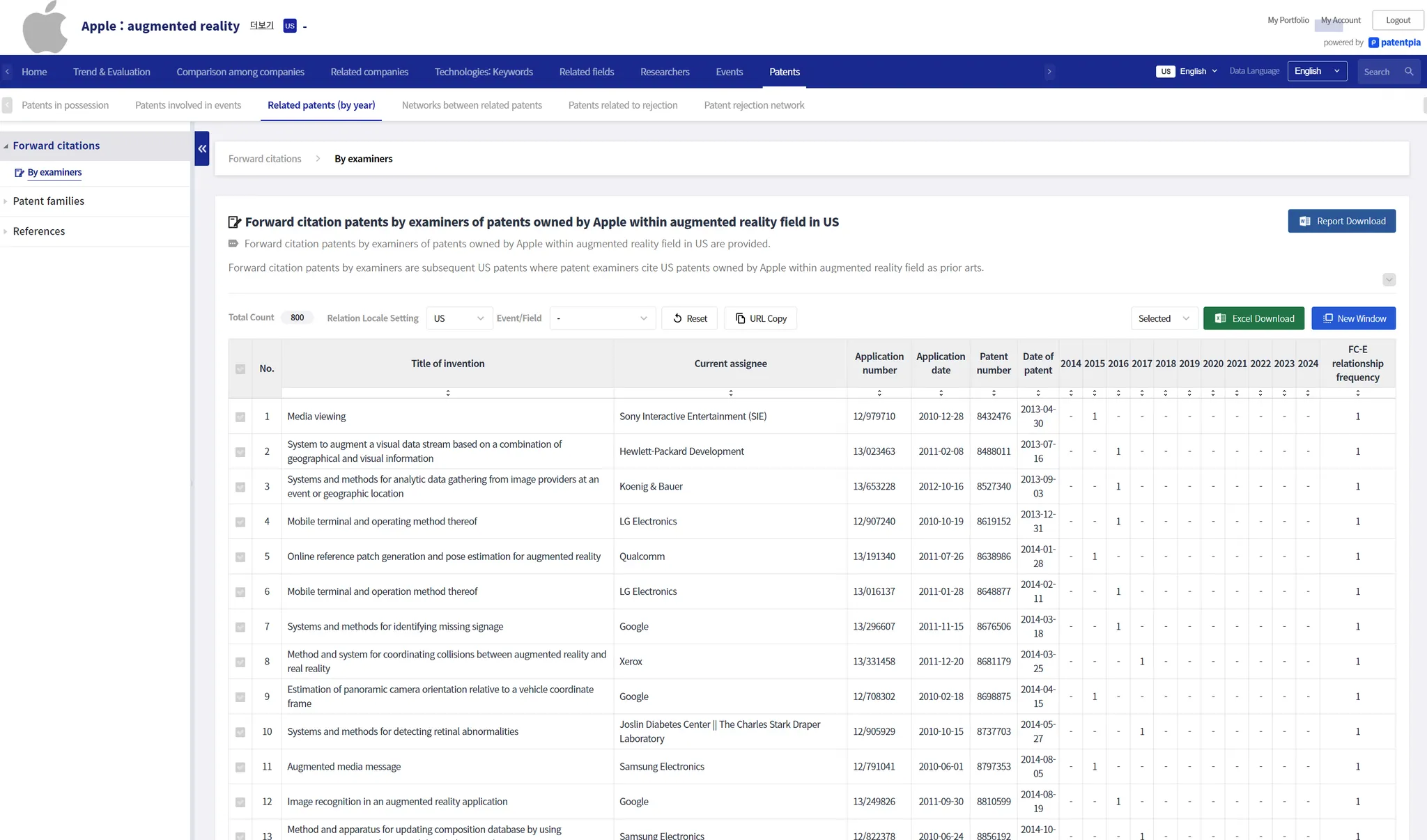Click the US country badge beside title
The image size is (1427, 840).
click(290, 26)
